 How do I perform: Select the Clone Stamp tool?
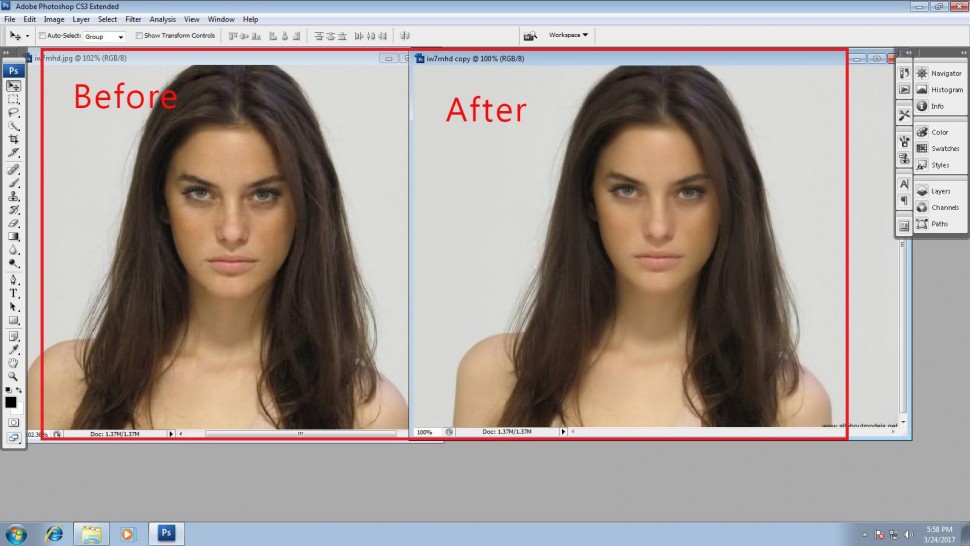[x=14, y=196]
